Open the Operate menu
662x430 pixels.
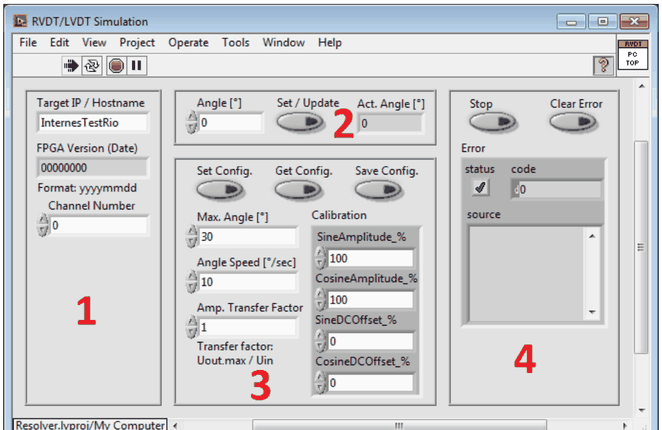click(x=188, y=43)
